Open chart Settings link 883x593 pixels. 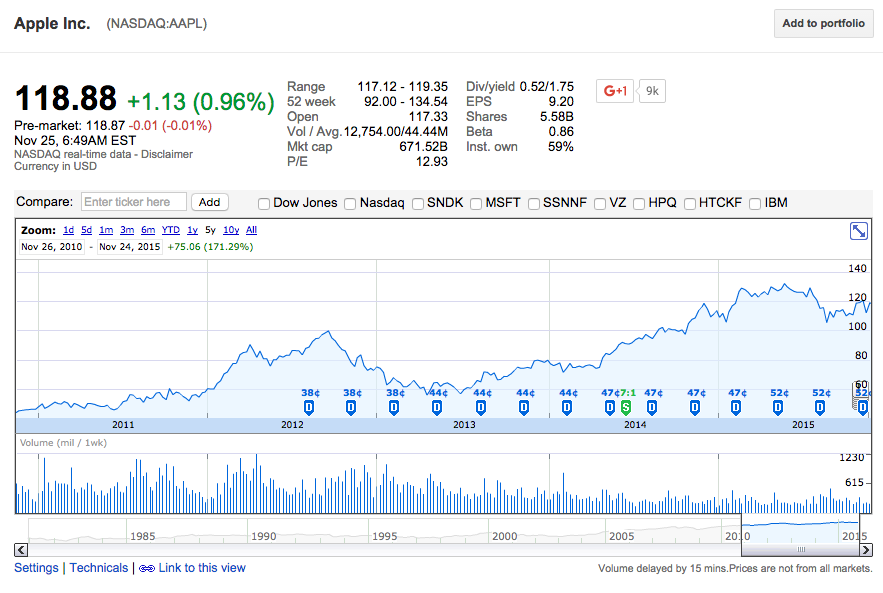[36, 568]
